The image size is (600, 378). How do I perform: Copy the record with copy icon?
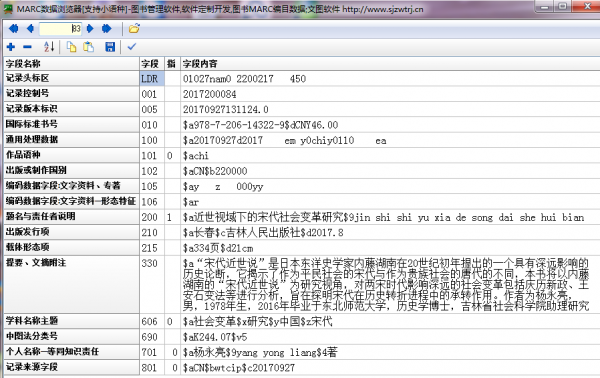tap(71, 47)
